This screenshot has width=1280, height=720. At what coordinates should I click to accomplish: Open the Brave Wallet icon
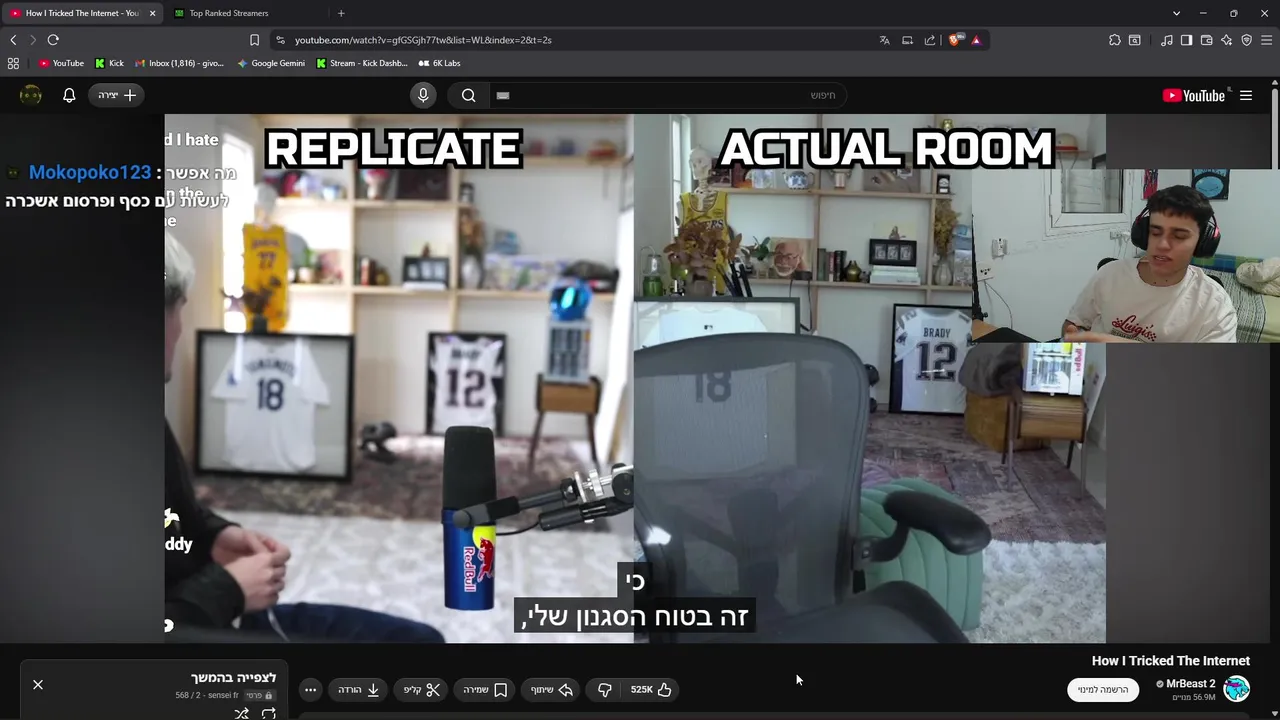(x=1206, y=40)
